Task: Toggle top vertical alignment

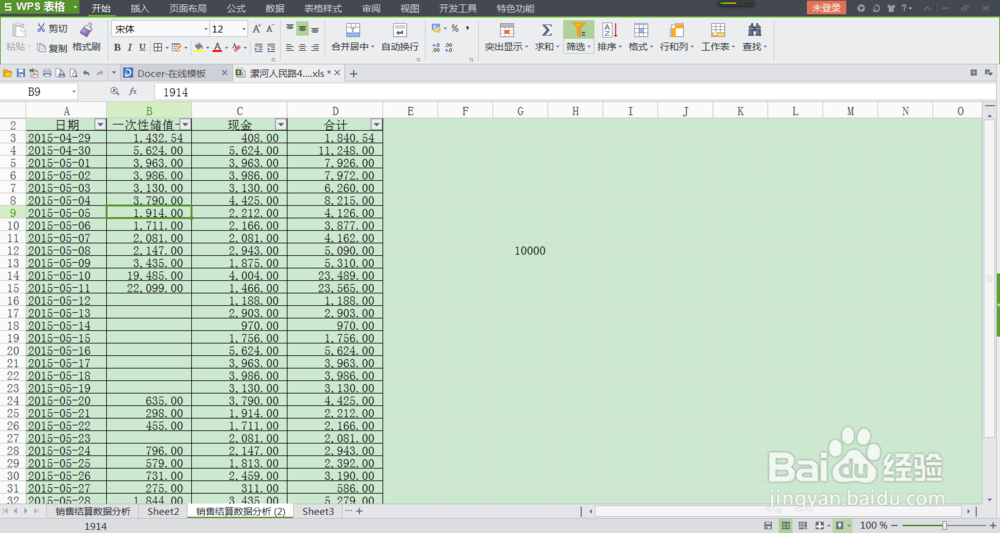Action: click(x=290, y=29)
